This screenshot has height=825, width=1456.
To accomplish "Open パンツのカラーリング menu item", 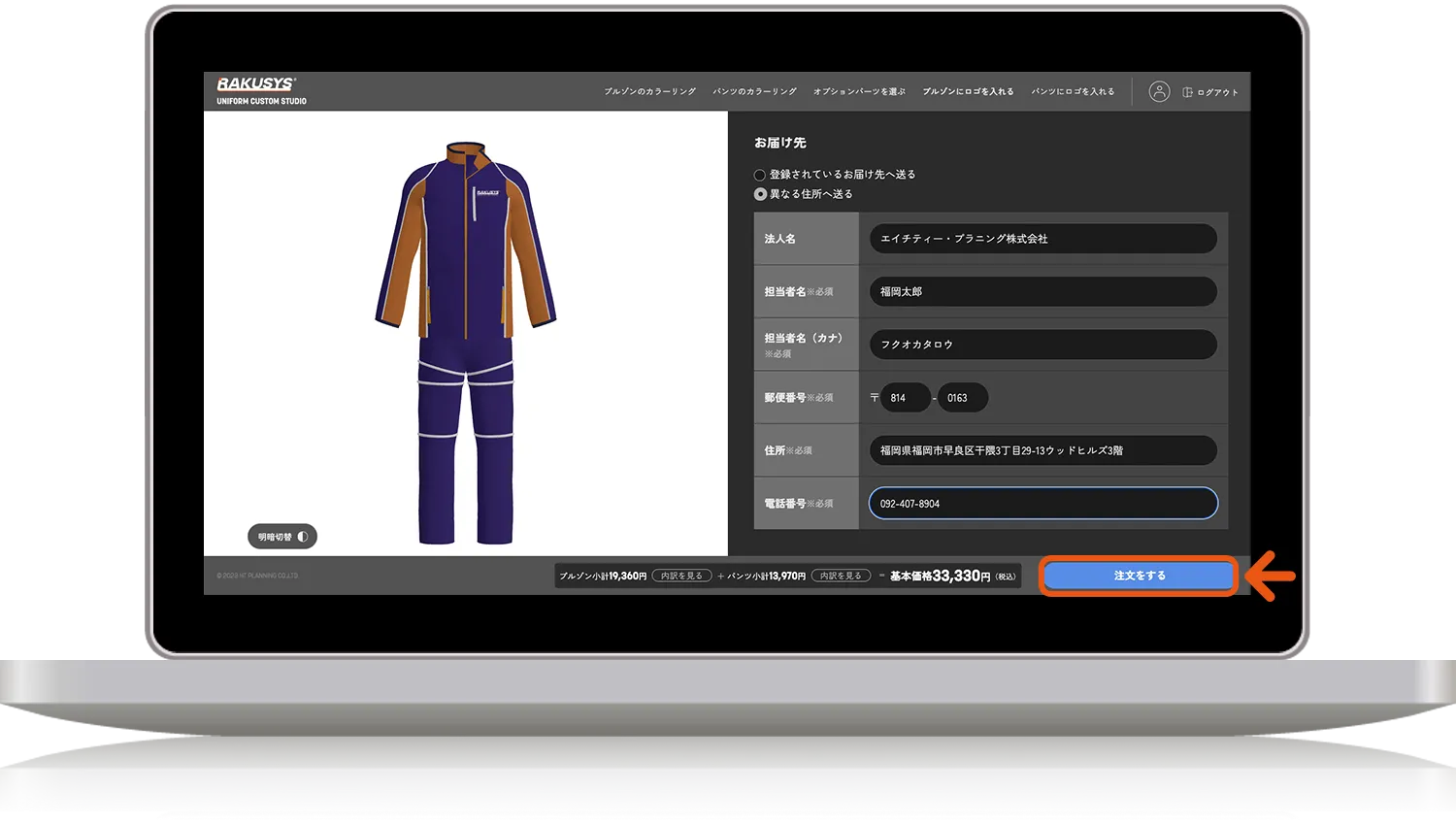I will pos(754,91).
